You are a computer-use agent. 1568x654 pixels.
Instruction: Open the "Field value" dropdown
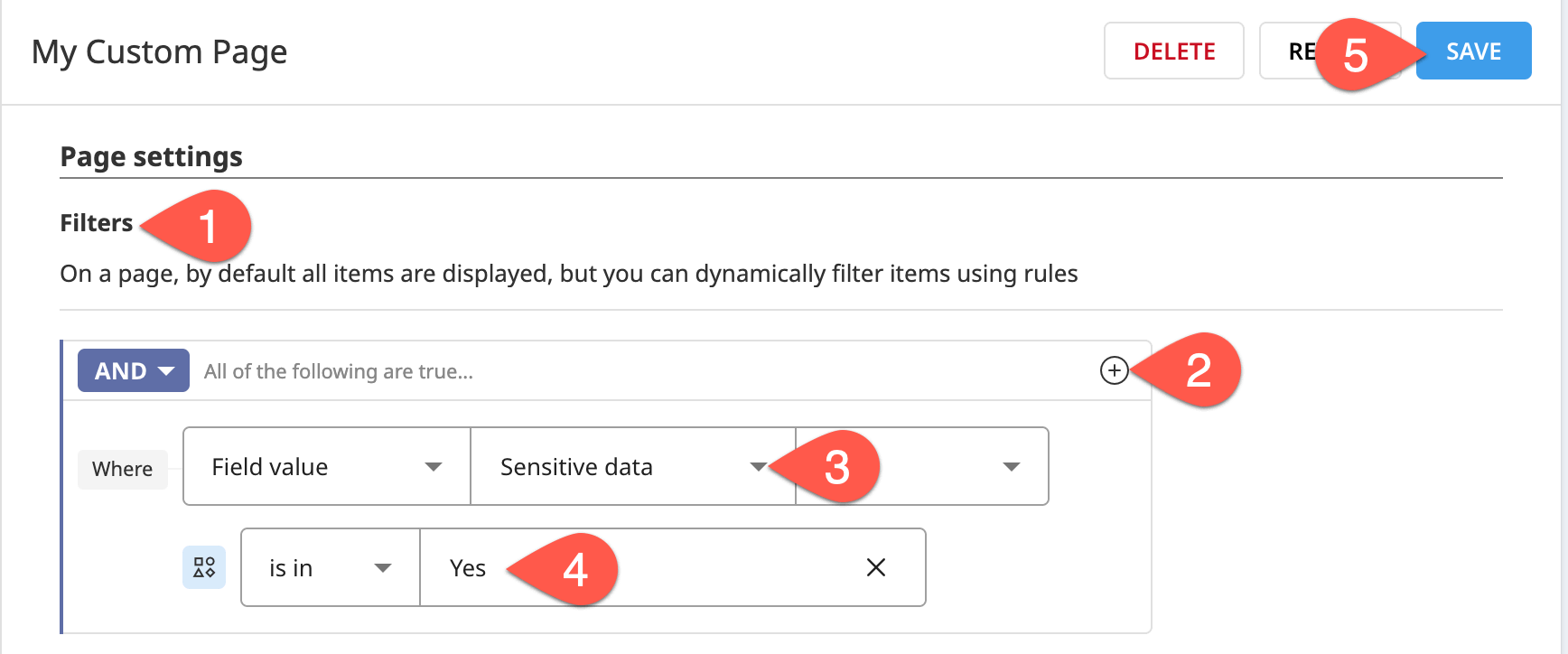pos(325,467)
